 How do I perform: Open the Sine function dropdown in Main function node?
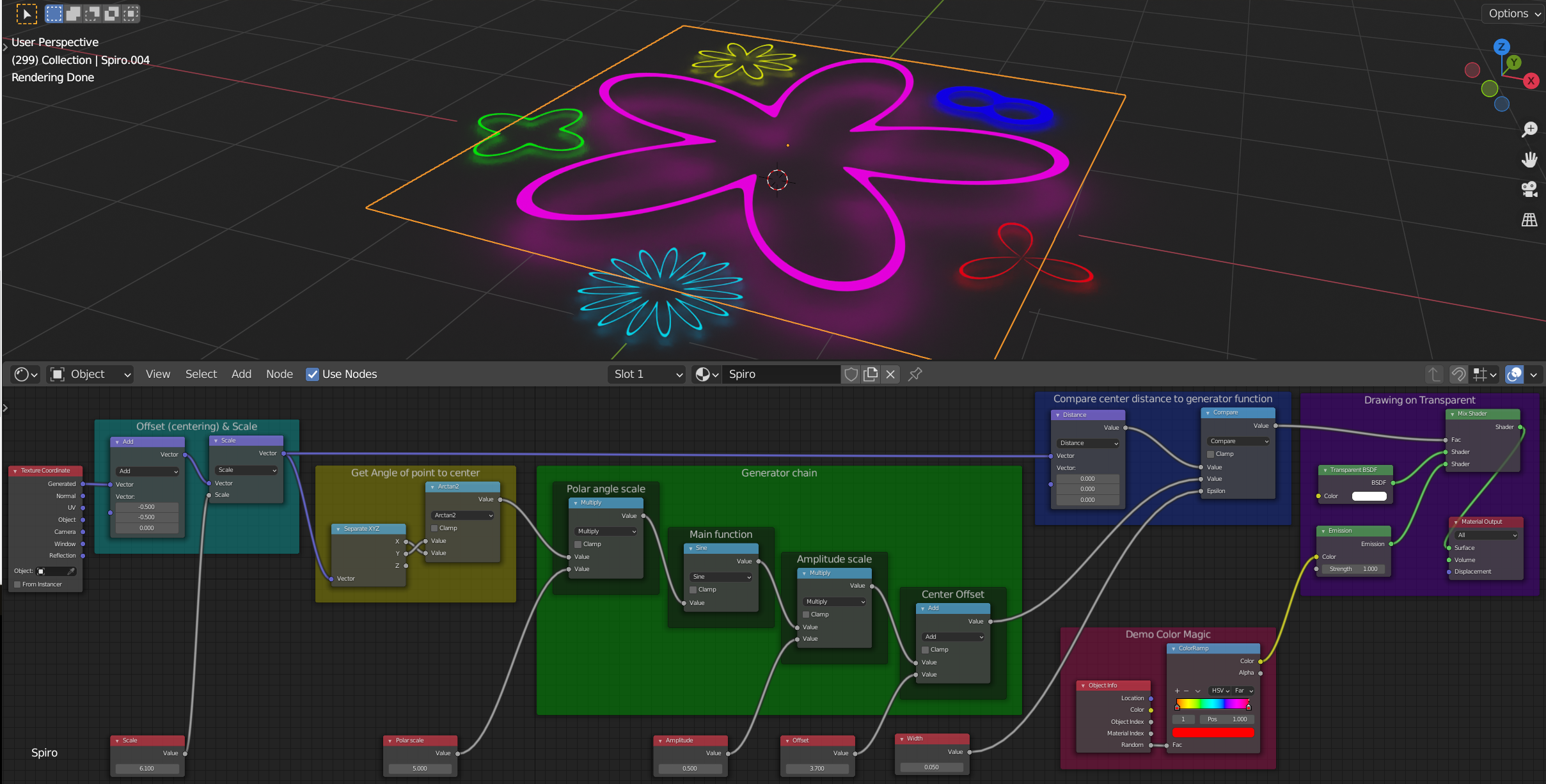[x=720, y=576]
